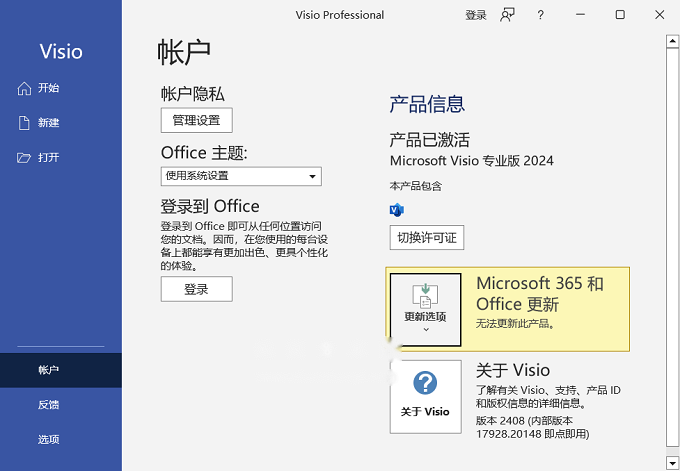This screenshot has height=471, width=680.
Task: Click the 无法更新此产品 message
Action: (516, 324)
